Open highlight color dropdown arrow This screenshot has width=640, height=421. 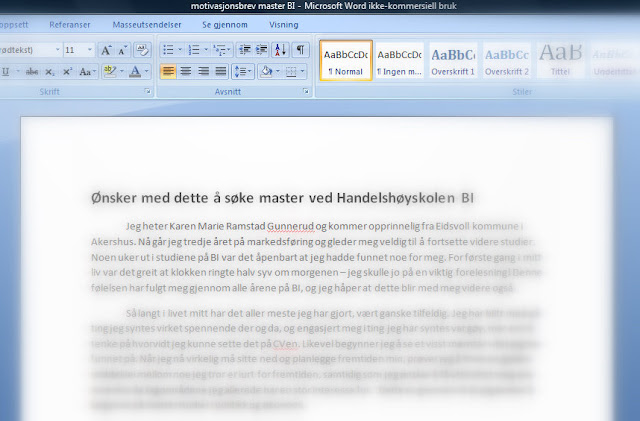coord(122,72)
